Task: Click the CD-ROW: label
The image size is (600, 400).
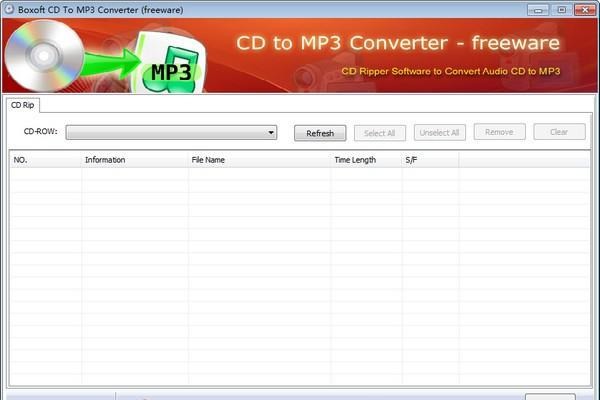Action: tap(41, 131)
